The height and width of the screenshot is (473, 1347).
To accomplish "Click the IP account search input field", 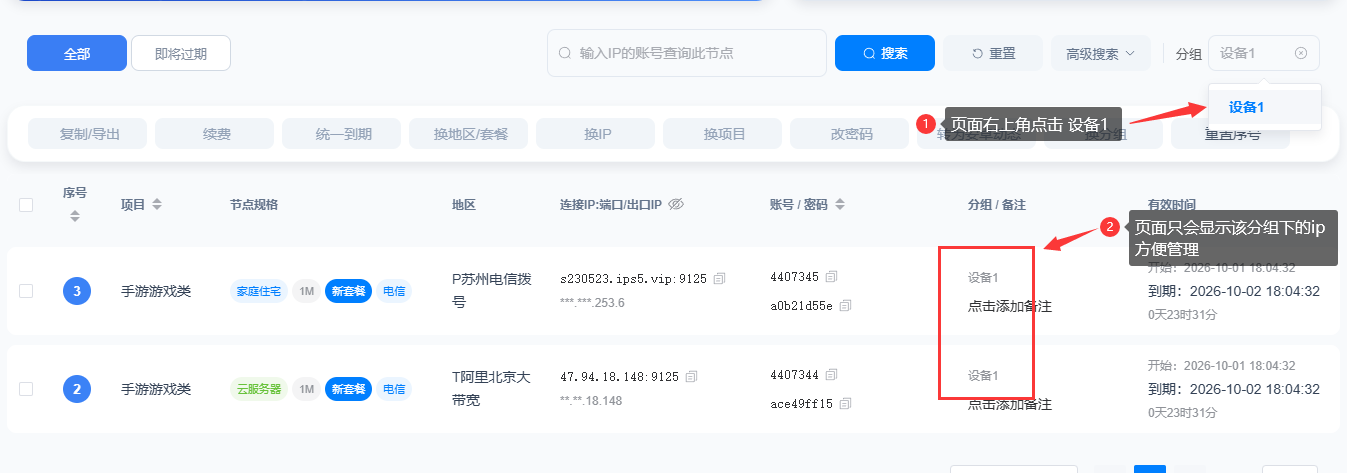I will [x=687, y=53].
